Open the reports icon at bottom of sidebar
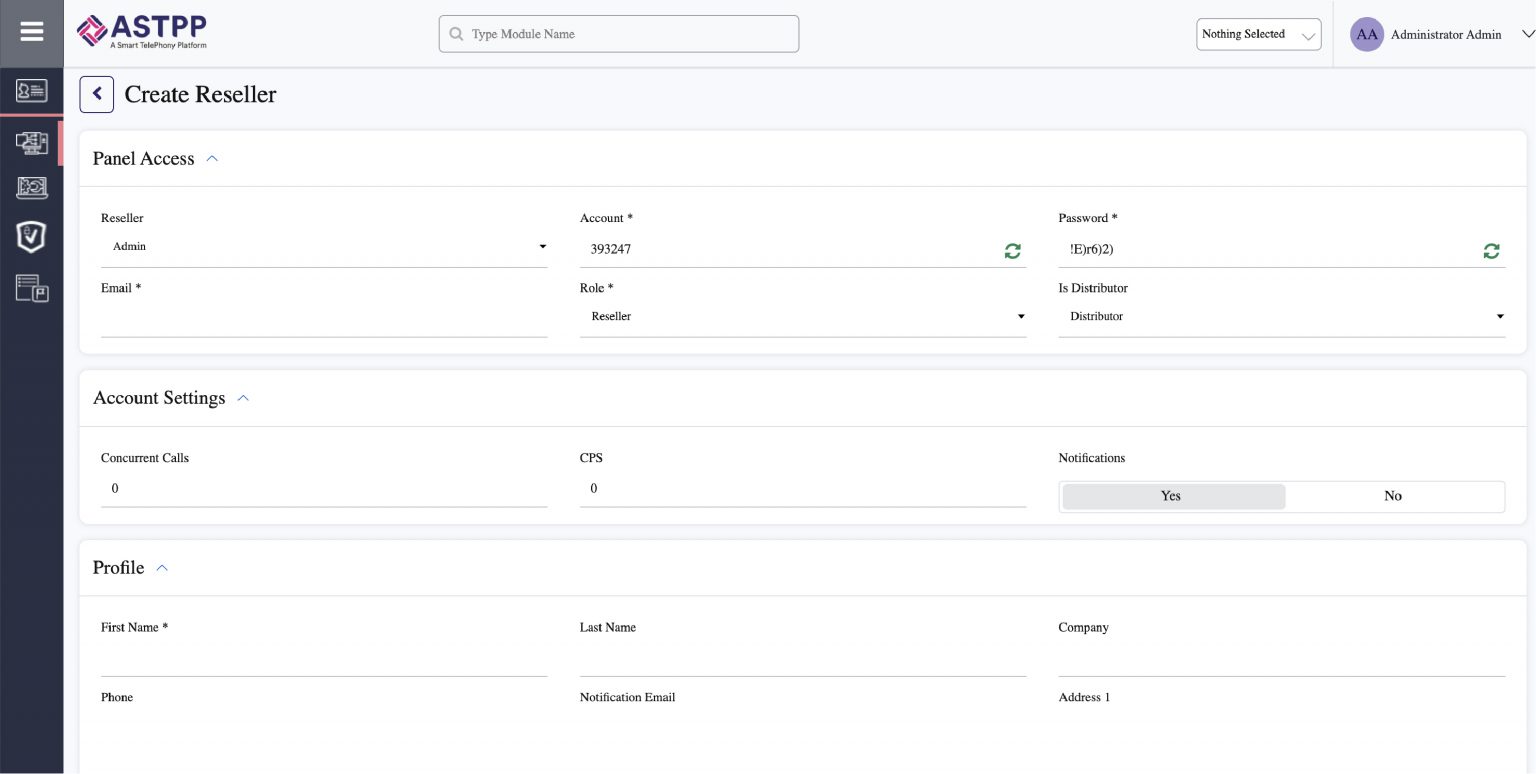 point(31,289)
